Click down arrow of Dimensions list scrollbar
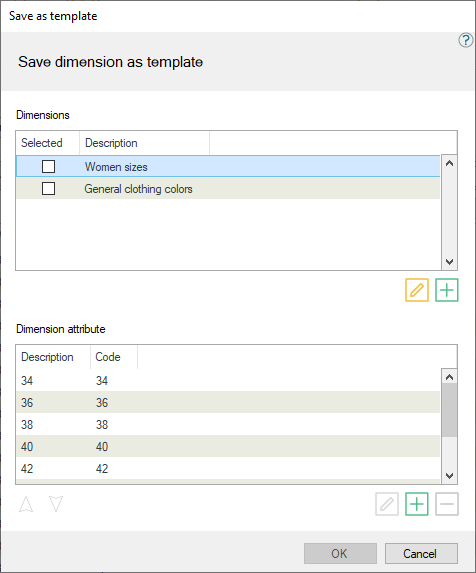Image resolution: width=476 pixels, height=573 pixels. pyautogui.click(x=449, y=262)
